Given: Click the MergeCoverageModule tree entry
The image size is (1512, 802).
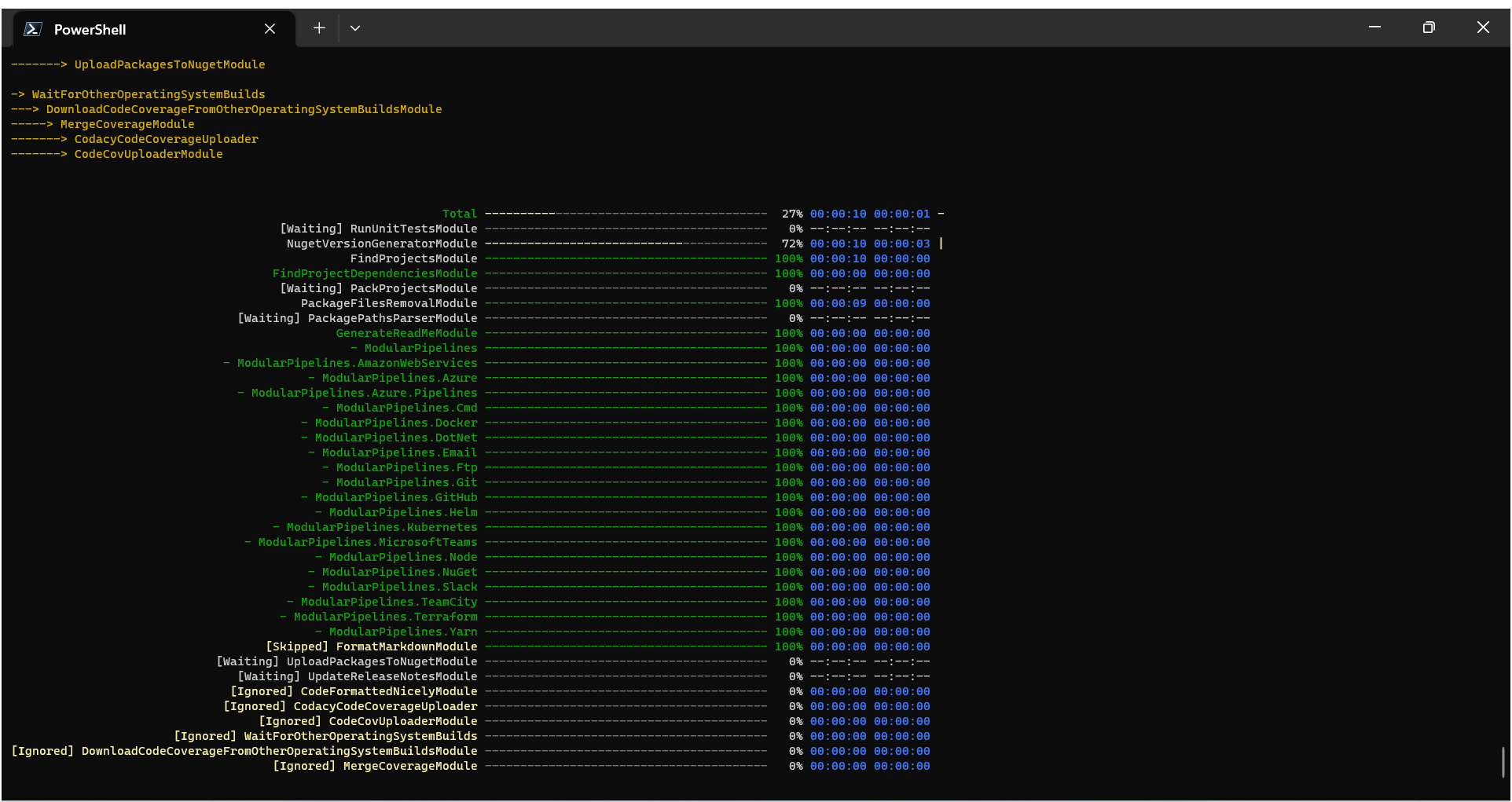Looking at the screenshot, I should (x=127, y=124).
